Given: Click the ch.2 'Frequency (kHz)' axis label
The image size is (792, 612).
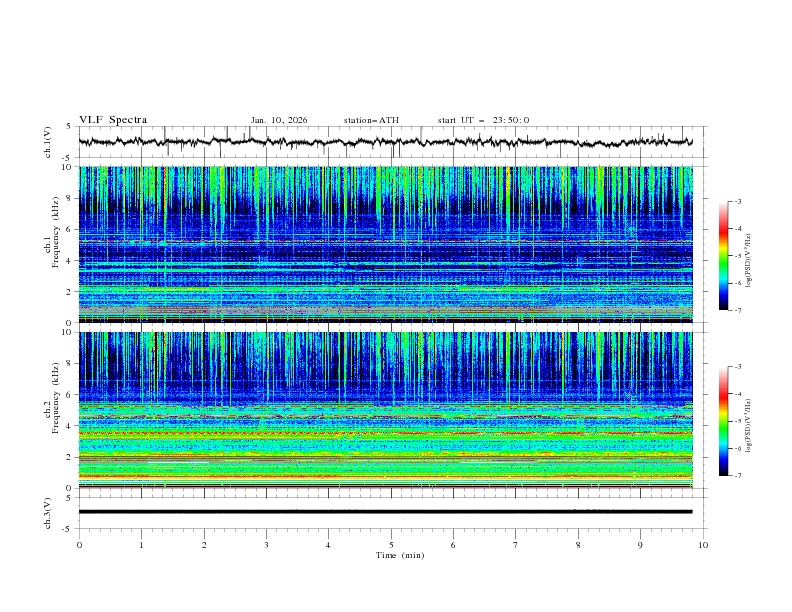Looking at the screenshot, I should pyautogui.click(x=56, y=397).
